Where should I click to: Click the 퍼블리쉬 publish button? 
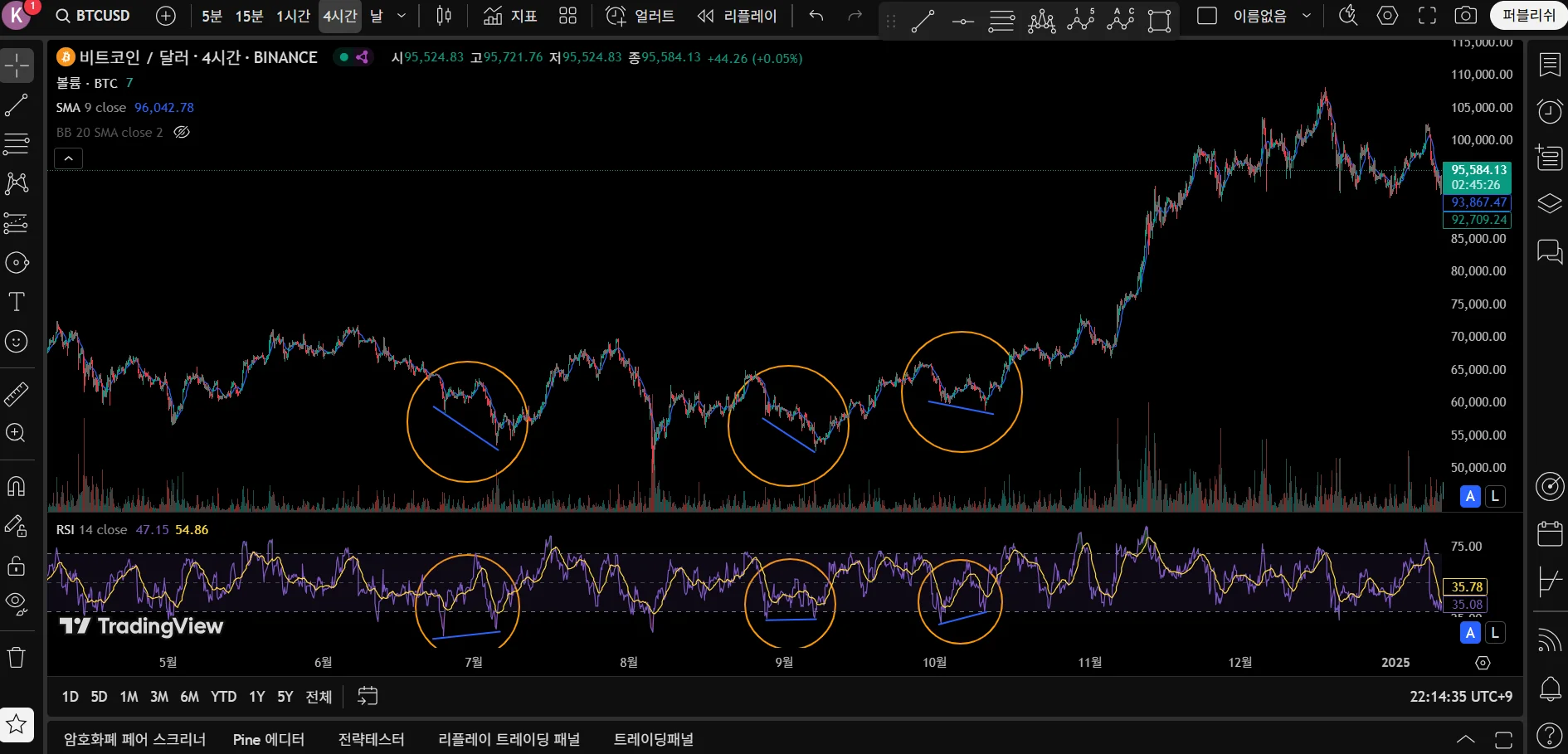(1528, 16)
